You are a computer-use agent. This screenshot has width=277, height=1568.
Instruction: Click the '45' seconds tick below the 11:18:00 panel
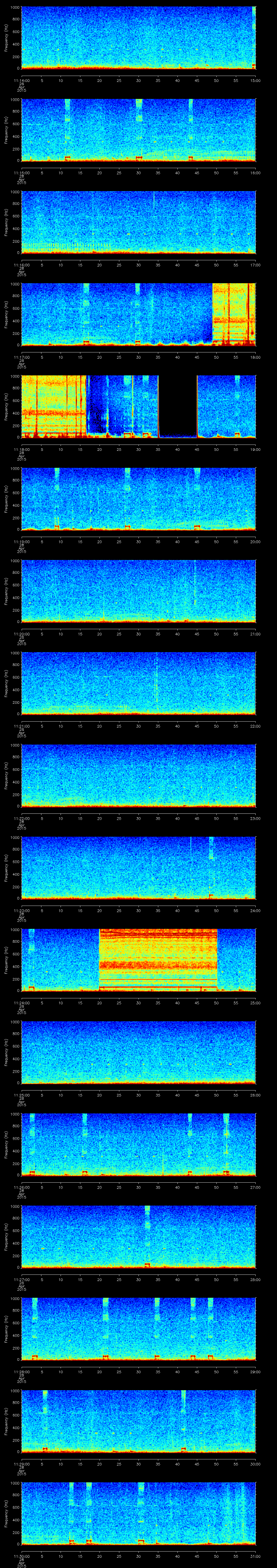(x=197, y=449)
